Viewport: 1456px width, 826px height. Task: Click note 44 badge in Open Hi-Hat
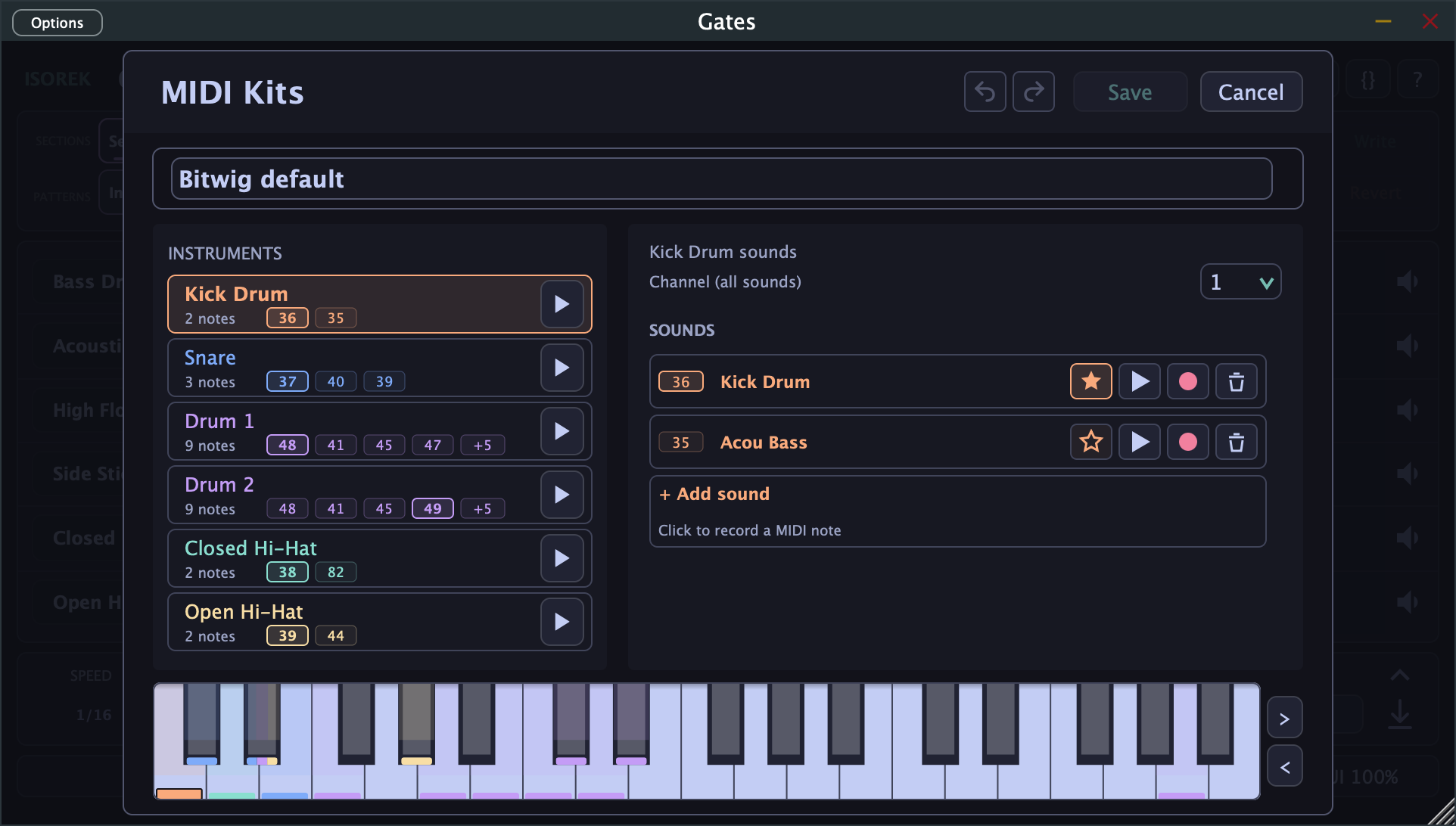tap(335, 635)
